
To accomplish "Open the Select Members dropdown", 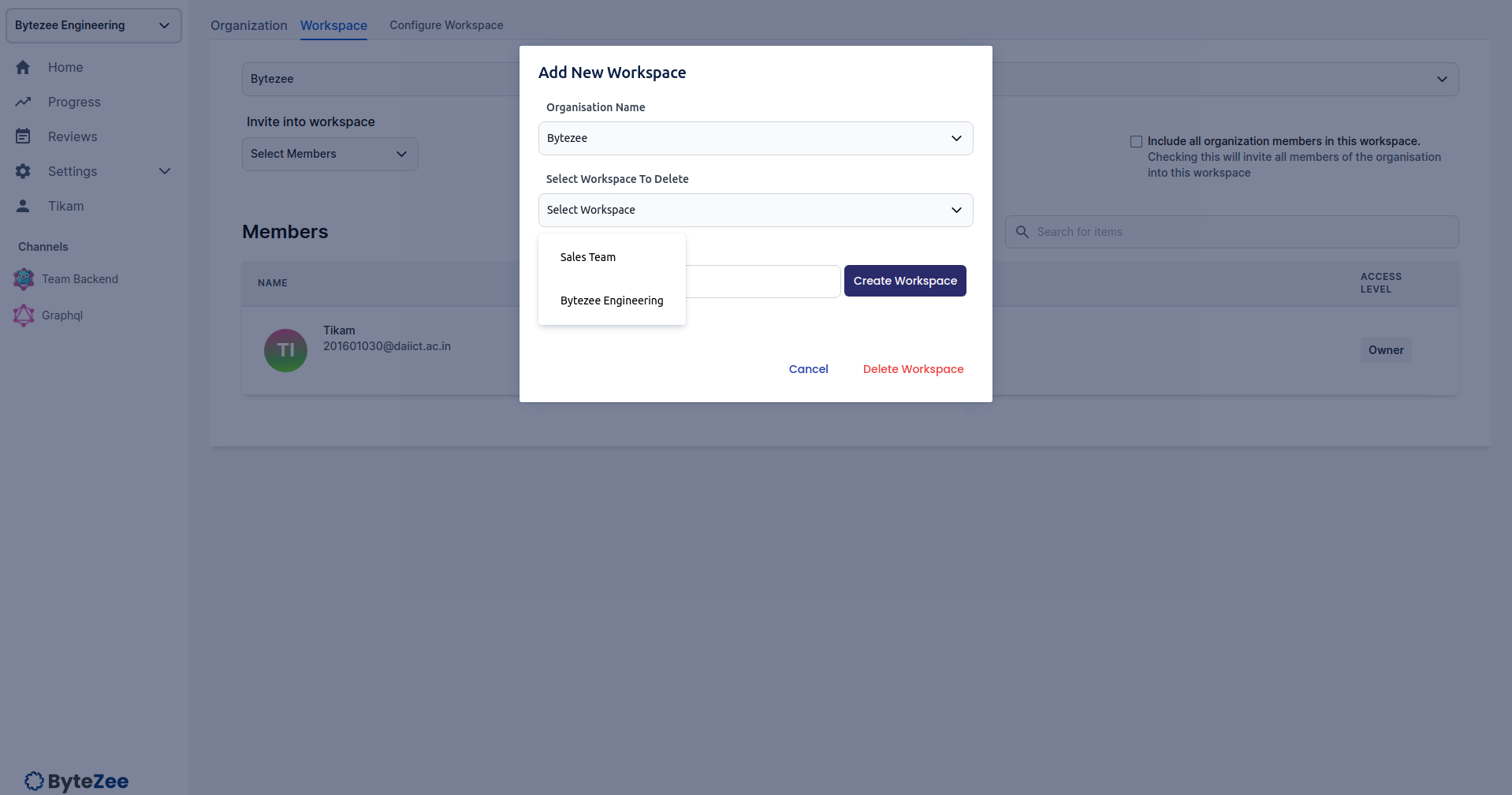I will (x=330, y=154).
